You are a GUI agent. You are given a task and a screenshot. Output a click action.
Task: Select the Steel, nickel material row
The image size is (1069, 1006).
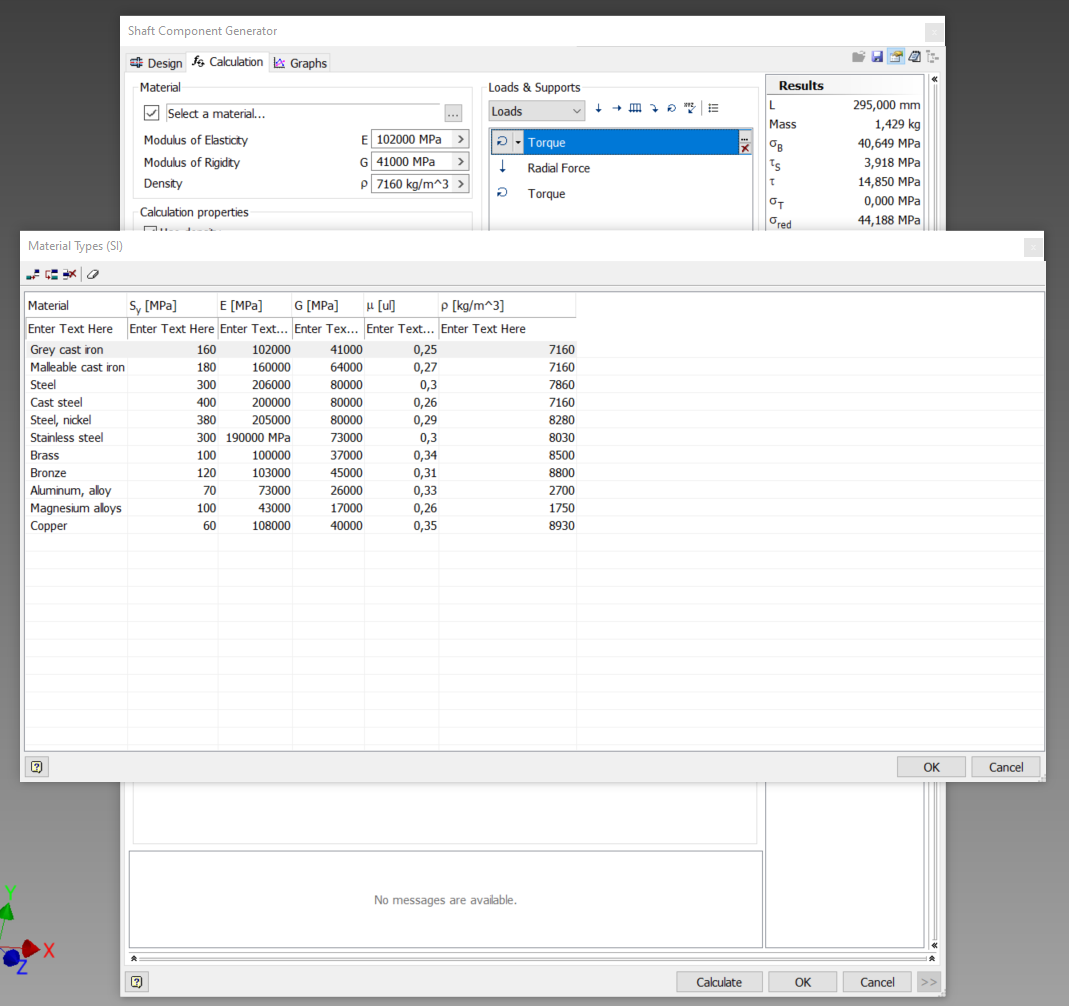301,420
